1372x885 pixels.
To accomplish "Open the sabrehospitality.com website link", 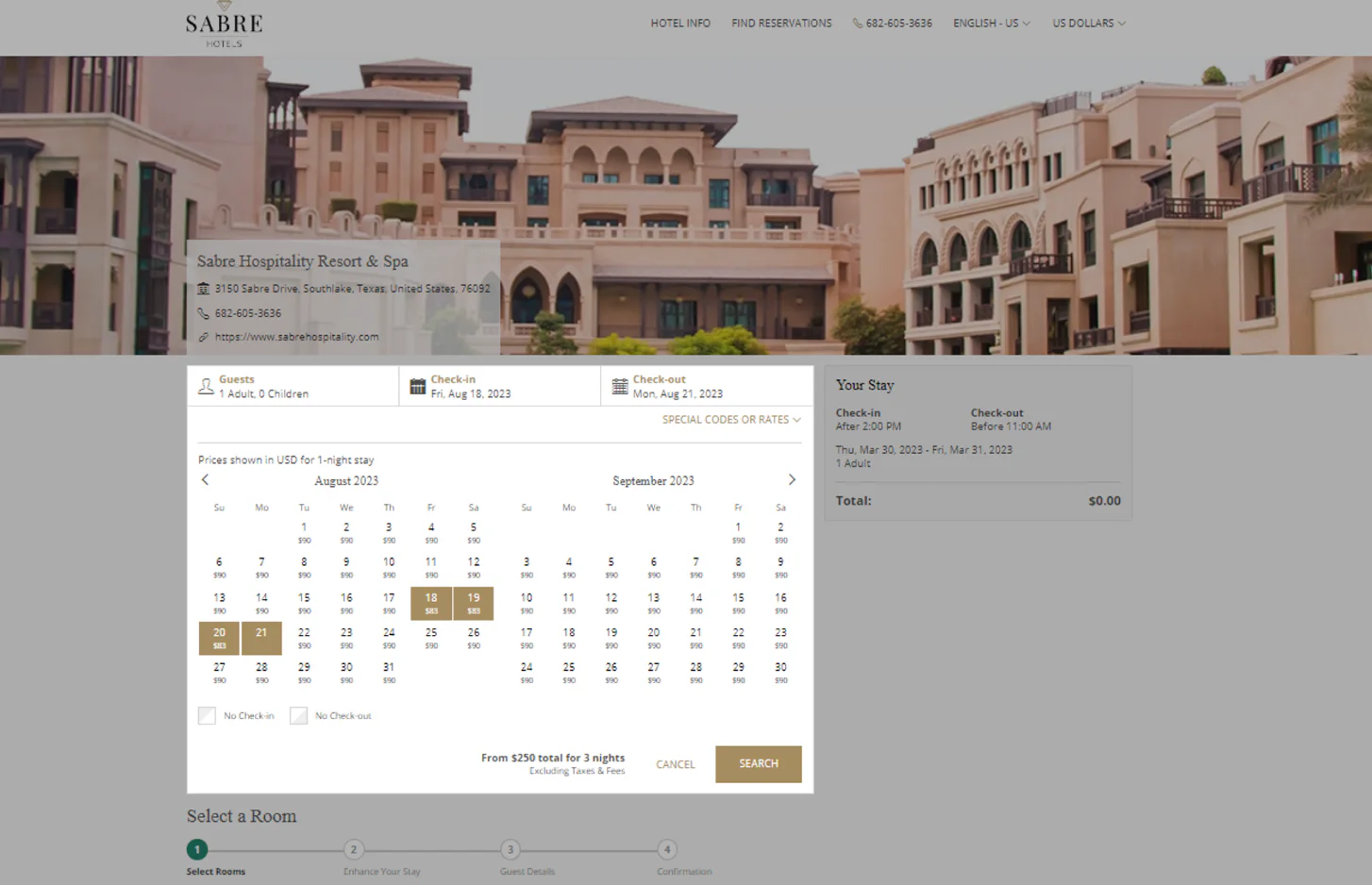I will pos(296,337).
